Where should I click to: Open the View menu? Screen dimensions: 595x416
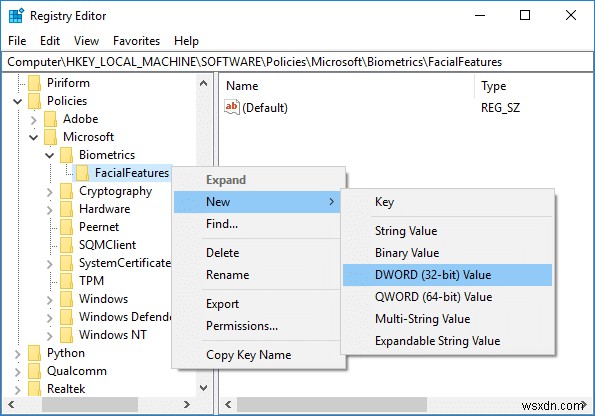click(x=87, y=41)
